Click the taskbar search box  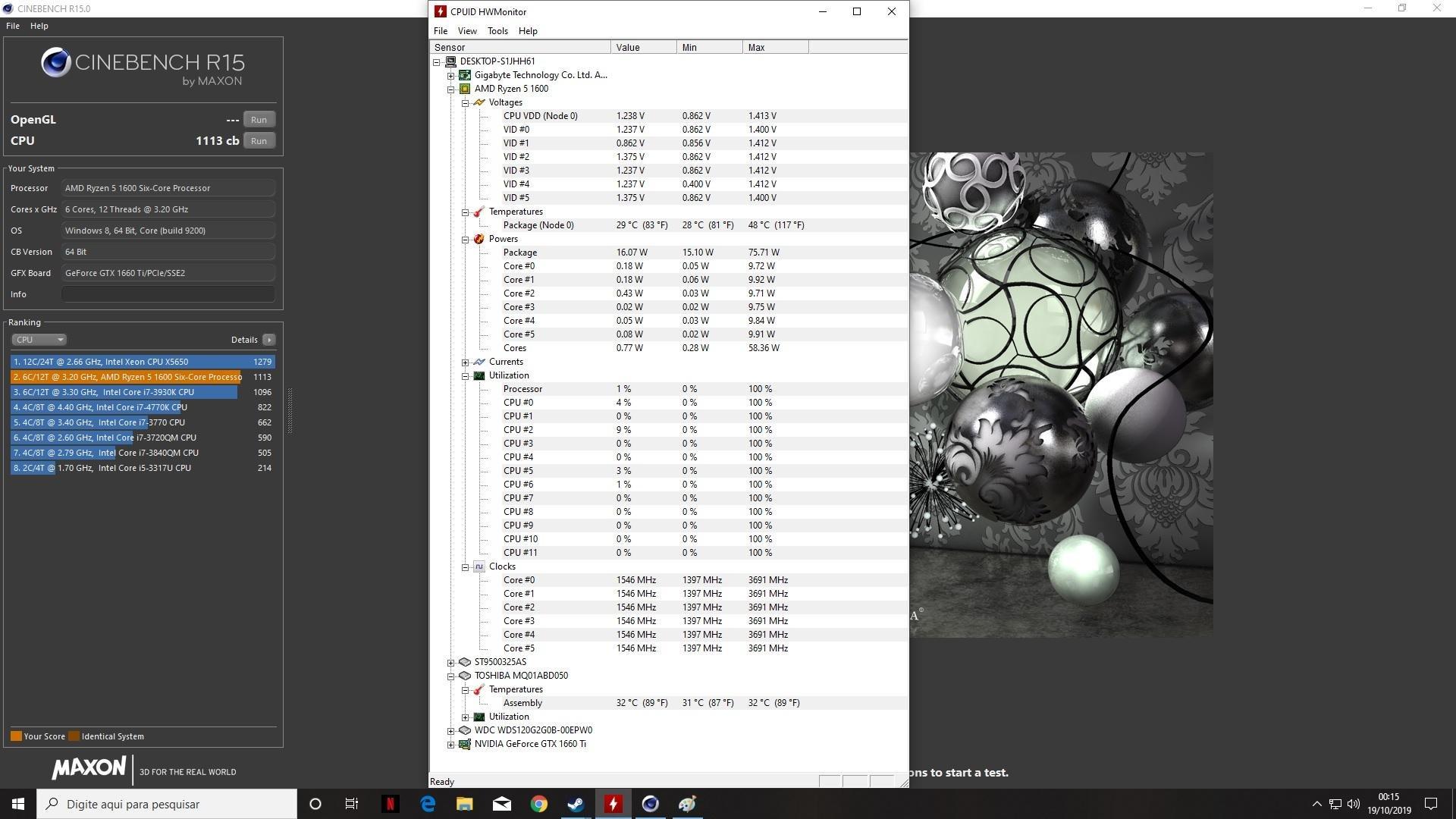tap(167, 804)
